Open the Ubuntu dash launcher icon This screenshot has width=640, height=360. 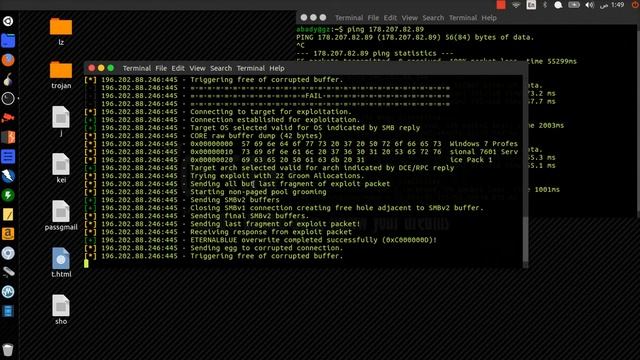(x=8, y=21)
